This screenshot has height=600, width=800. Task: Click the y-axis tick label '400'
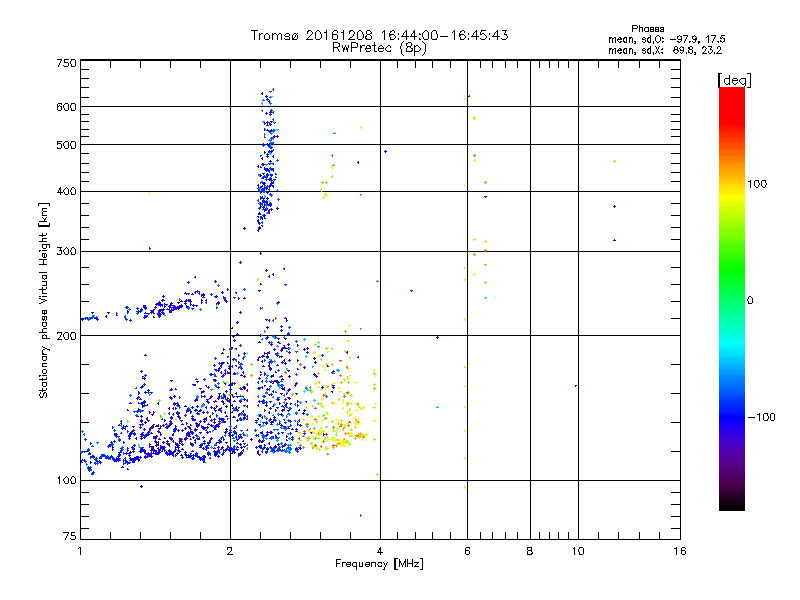[x=66, y=192]
